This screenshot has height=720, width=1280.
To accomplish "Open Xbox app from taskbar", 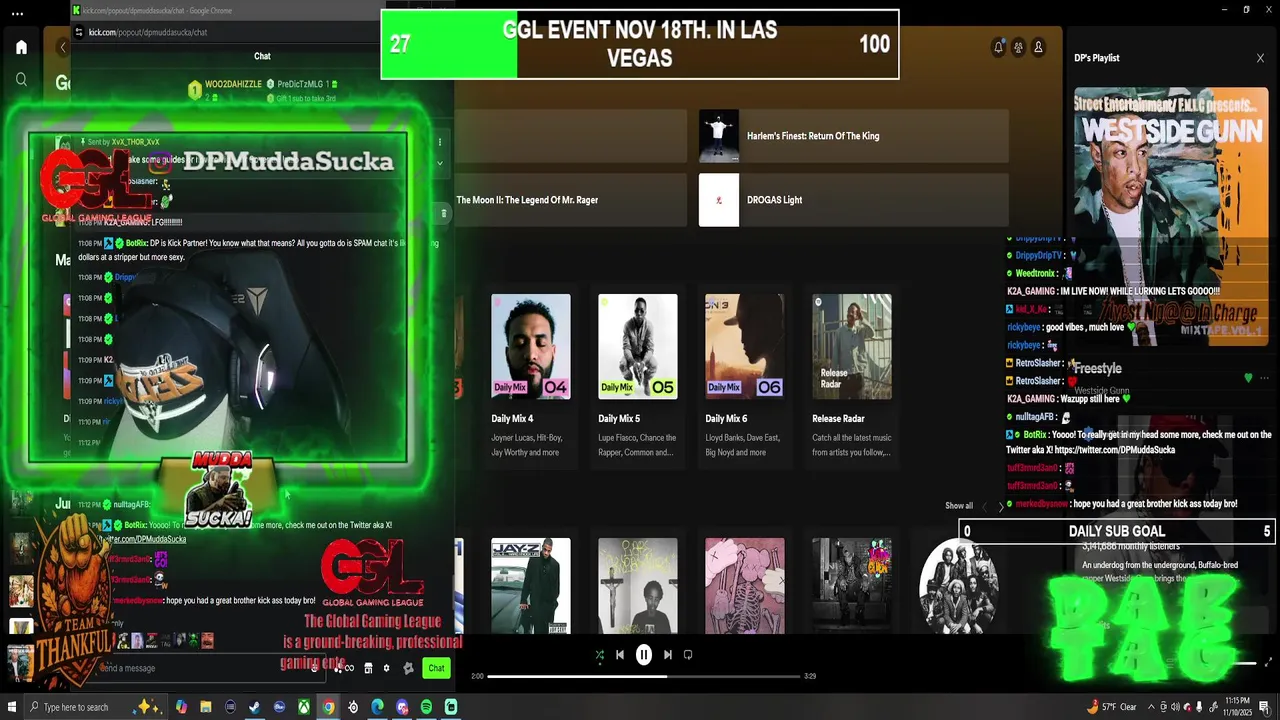I will click(304, 707).
